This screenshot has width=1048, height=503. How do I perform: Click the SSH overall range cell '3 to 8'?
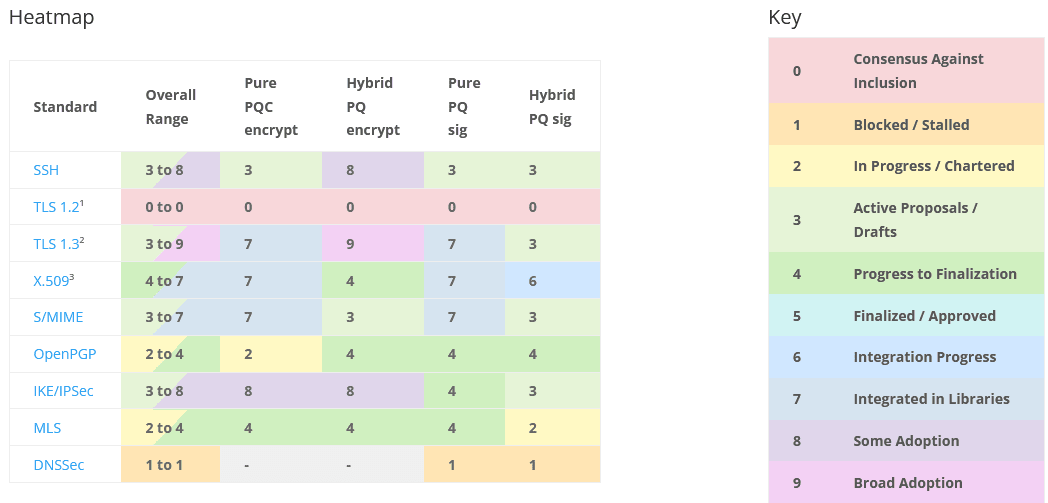click(170, 170)
